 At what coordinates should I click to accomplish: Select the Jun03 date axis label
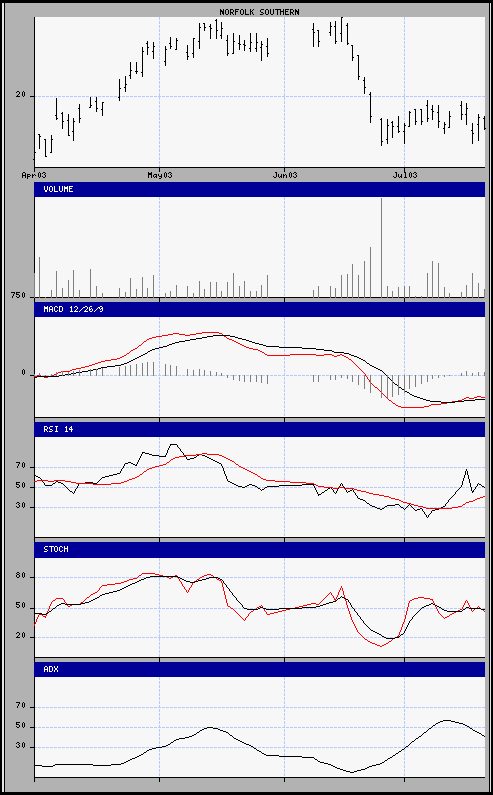click(x=285, y=175)
